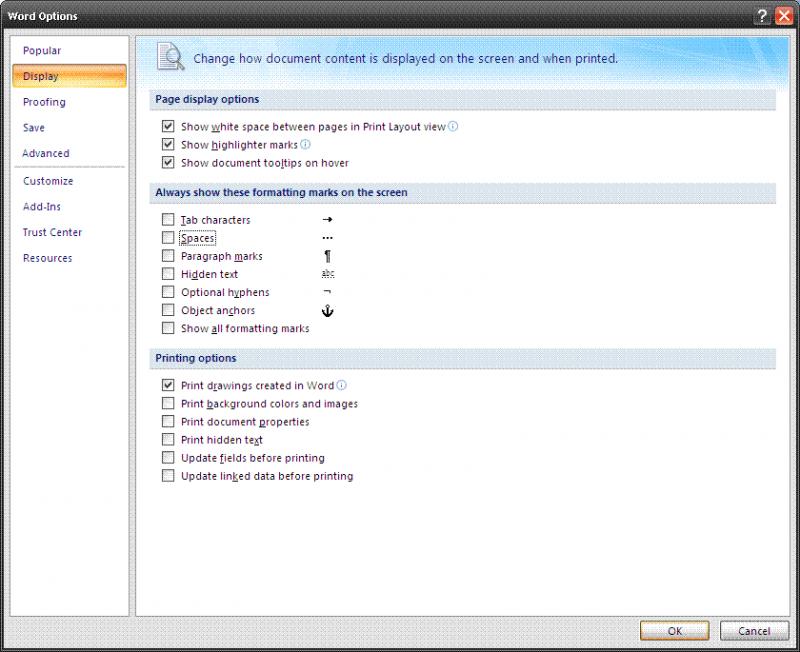Enable Show all formatting marks

pos(168,328)
